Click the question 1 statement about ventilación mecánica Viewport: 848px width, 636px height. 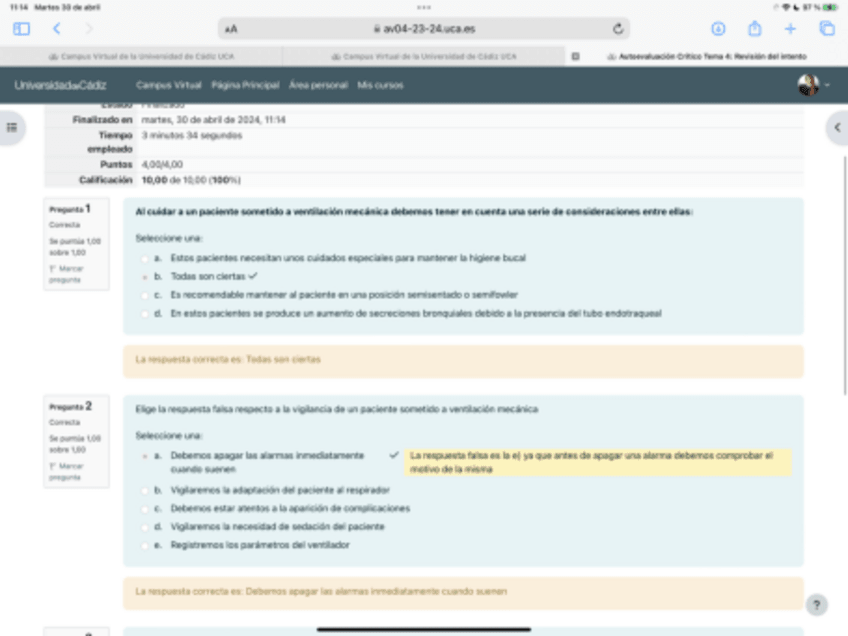[414, 212]
